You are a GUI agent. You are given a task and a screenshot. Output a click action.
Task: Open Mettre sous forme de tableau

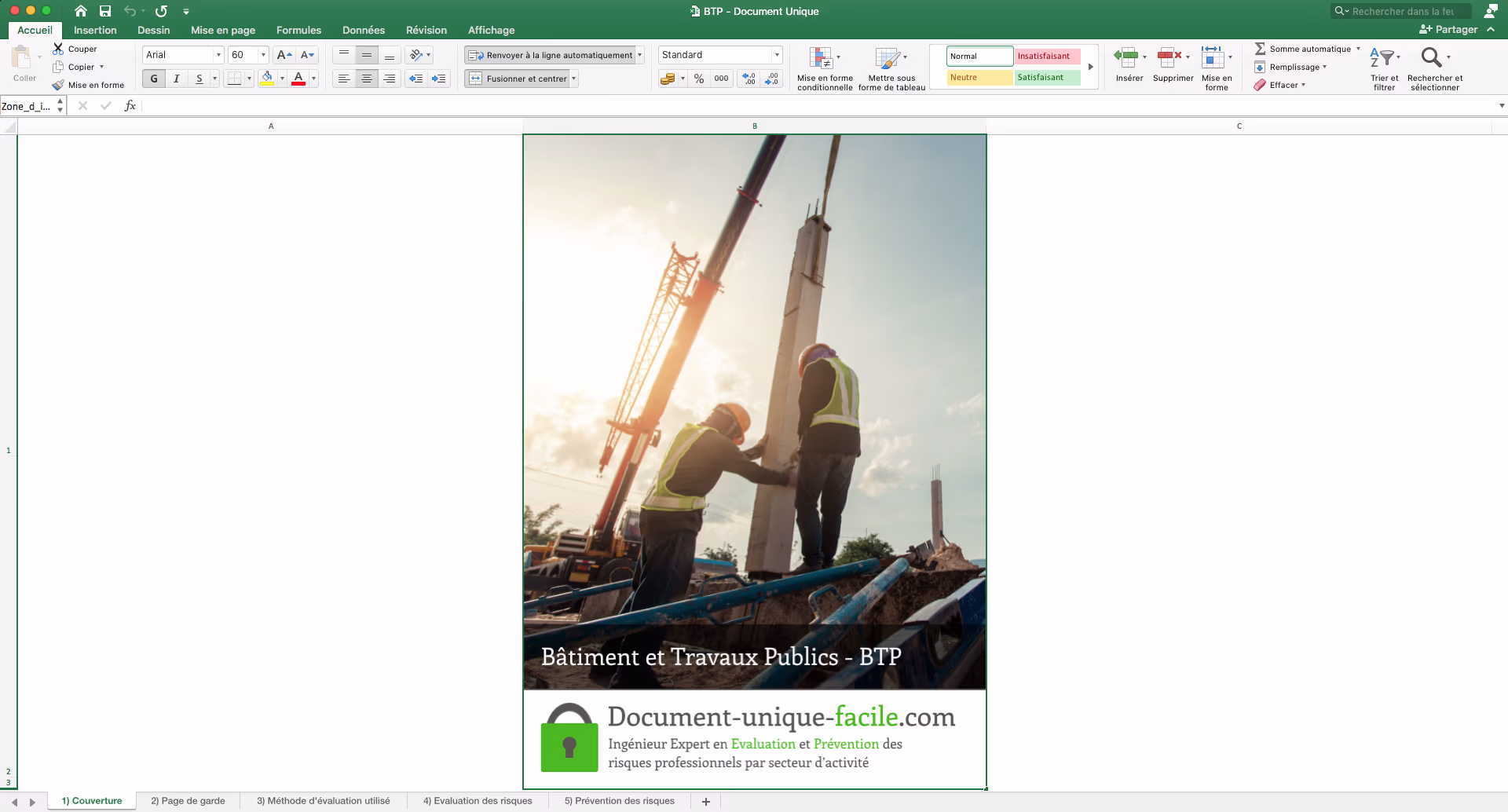coord(891,68)
